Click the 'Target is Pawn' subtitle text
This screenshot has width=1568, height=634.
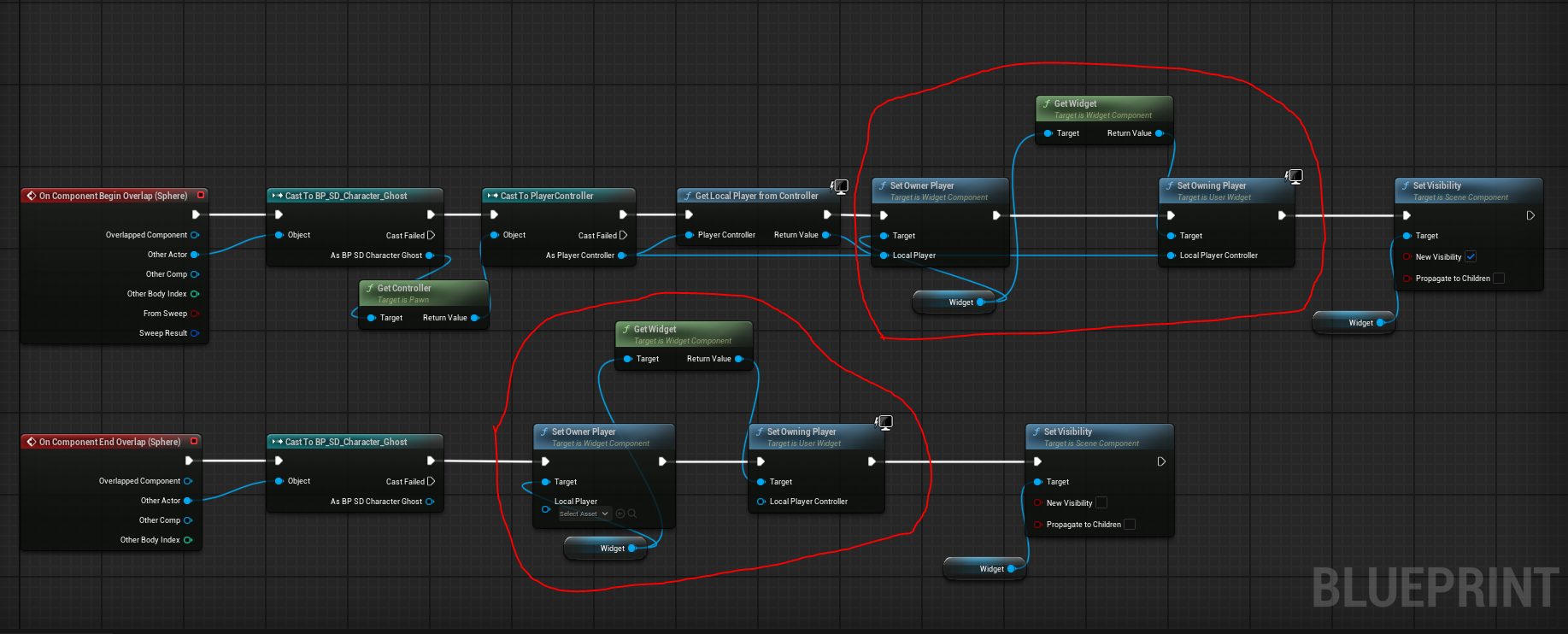point(403,300)
